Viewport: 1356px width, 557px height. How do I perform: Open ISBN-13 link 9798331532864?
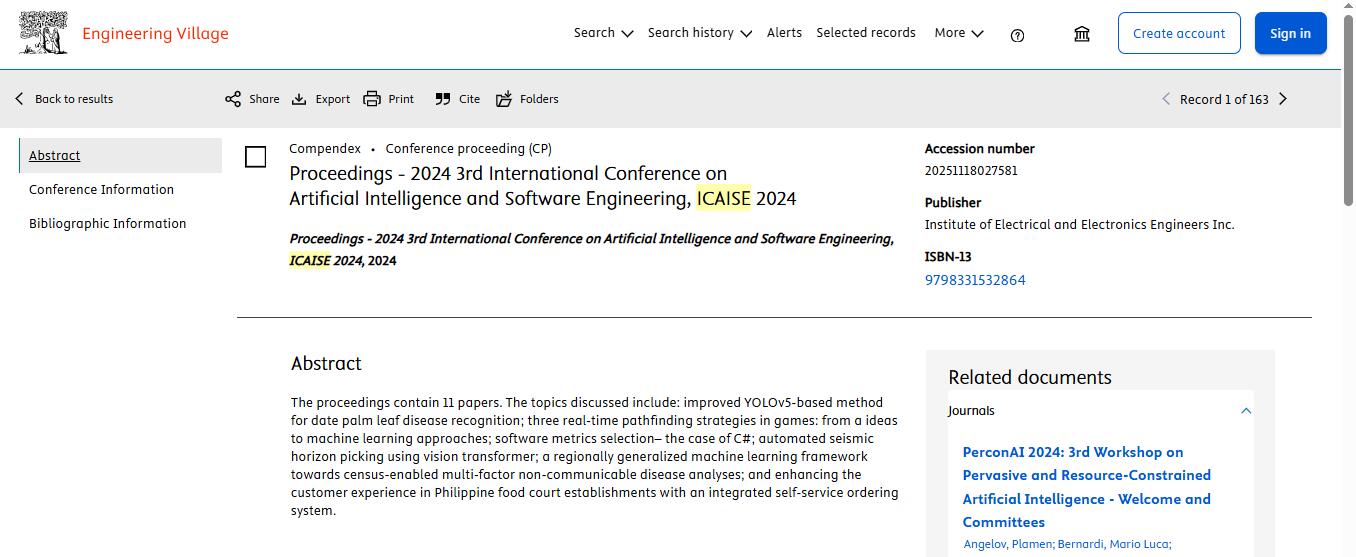(x=975, y=280)
